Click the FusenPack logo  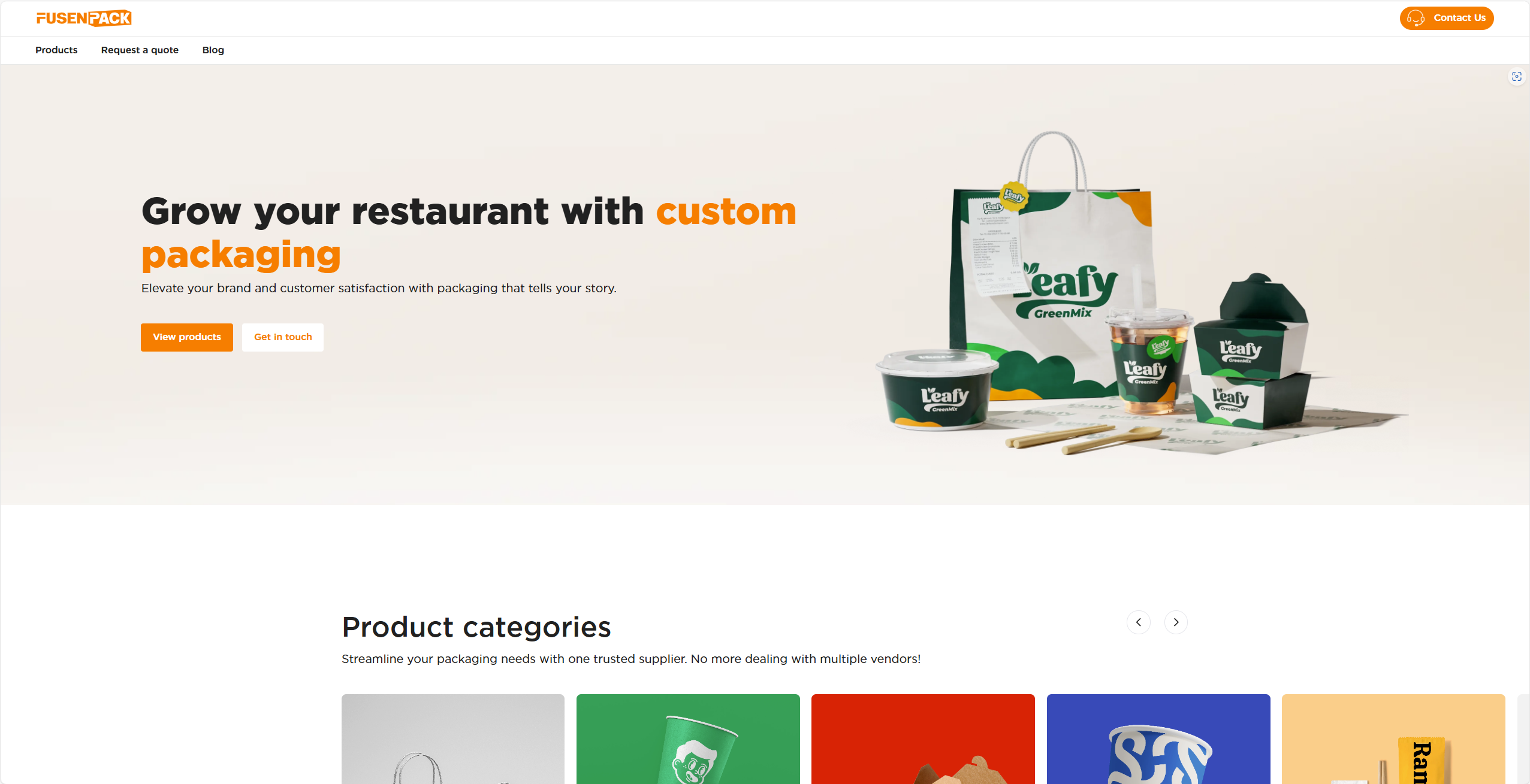click(84, 19)
